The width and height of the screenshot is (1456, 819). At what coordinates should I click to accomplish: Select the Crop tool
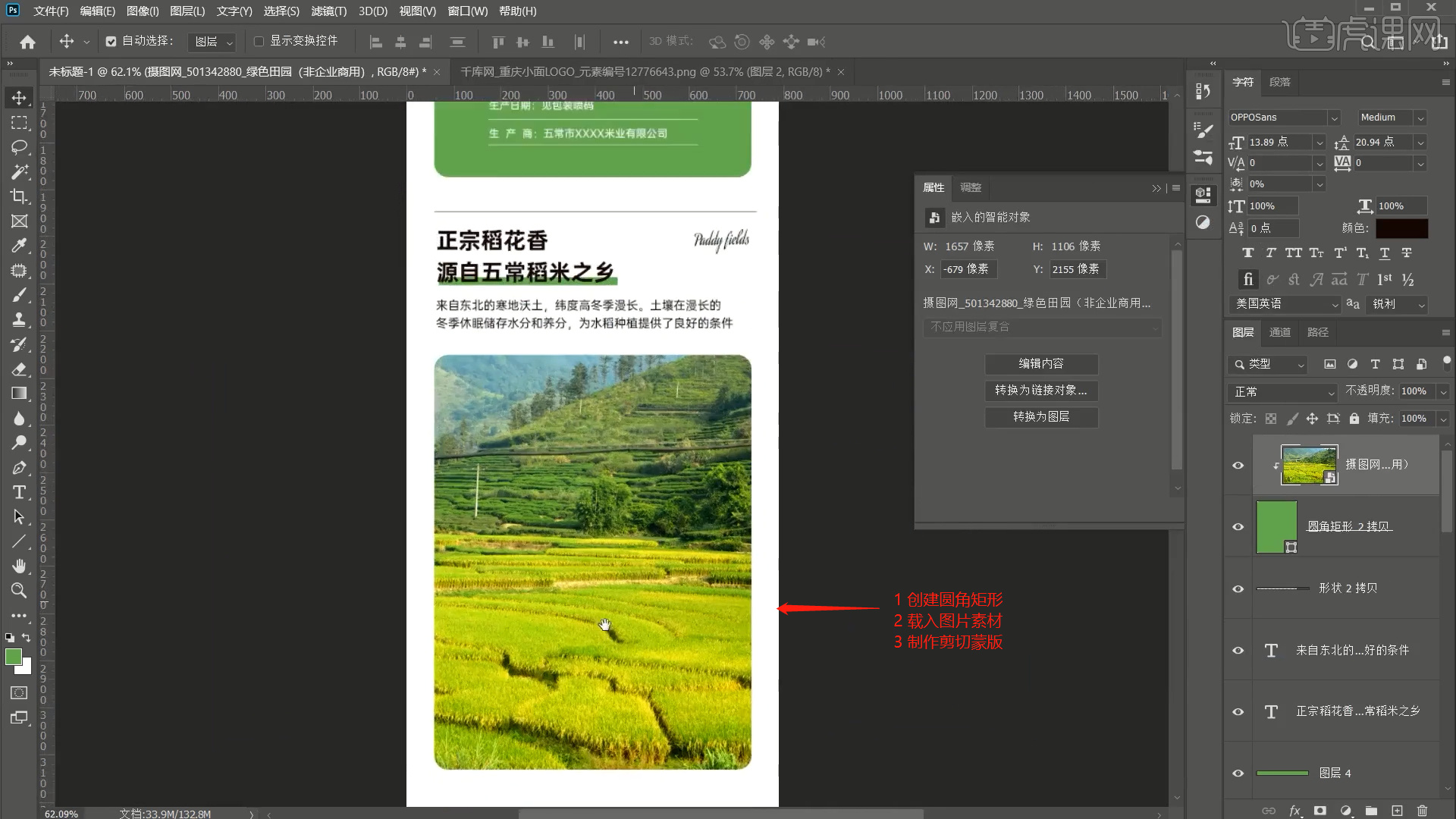[19, 196]
